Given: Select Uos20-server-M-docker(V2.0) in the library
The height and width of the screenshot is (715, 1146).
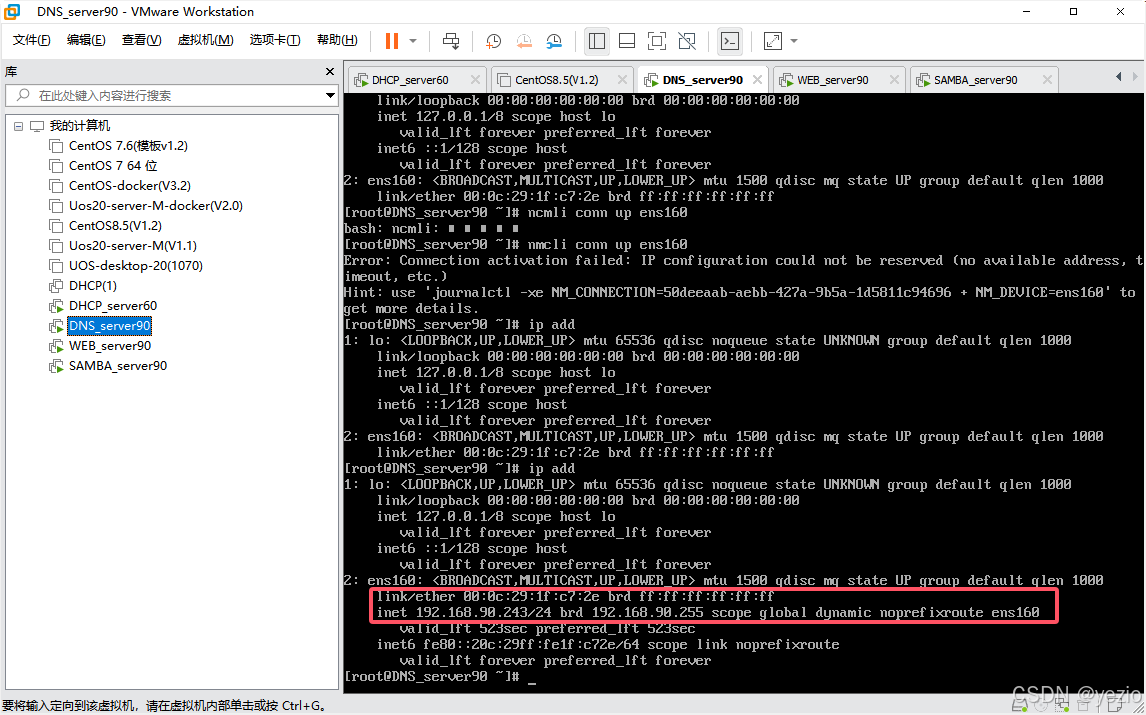Looking at the screenshot, I should [x=156, y=205].
